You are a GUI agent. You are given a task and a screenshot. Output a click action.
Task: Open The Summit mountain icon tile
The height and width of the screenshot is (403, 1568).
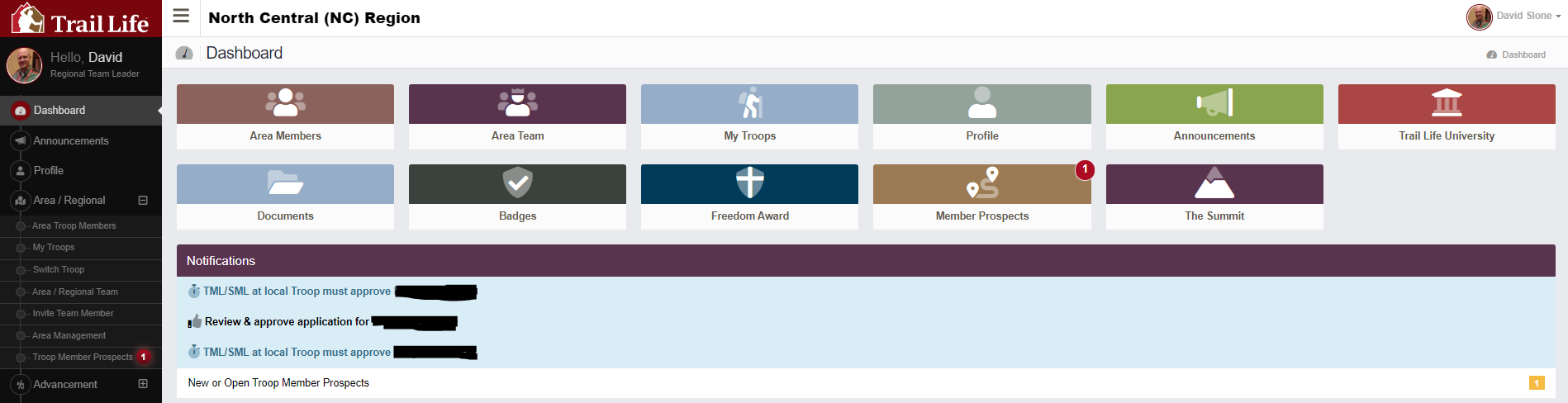point(1214,183)
